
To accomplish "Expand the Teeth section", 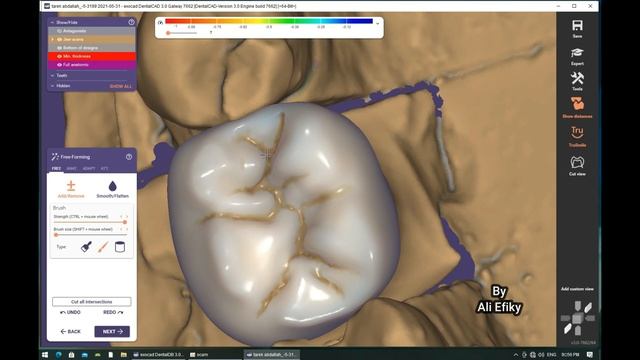I will pyautogui.click(x=52, y=76).
